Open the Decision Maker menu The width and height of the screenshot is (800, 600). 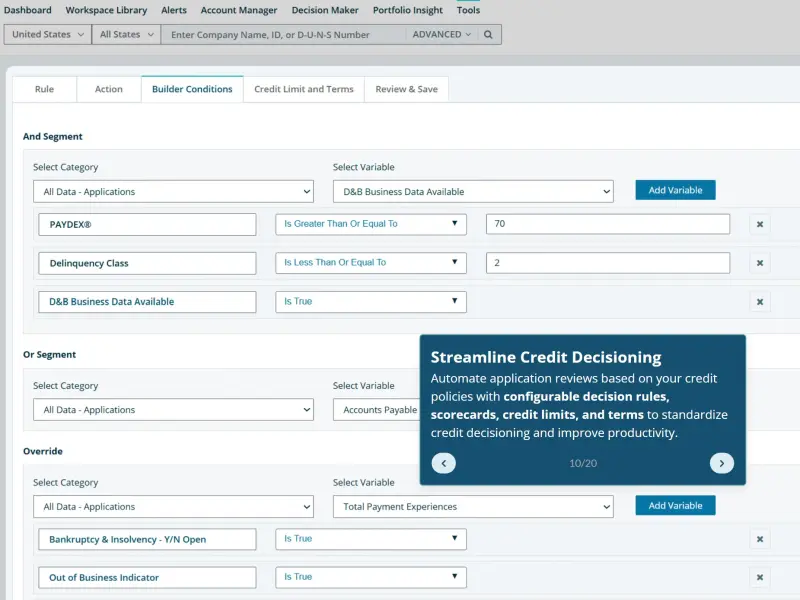pyautogui.click(x=325, y=10)
